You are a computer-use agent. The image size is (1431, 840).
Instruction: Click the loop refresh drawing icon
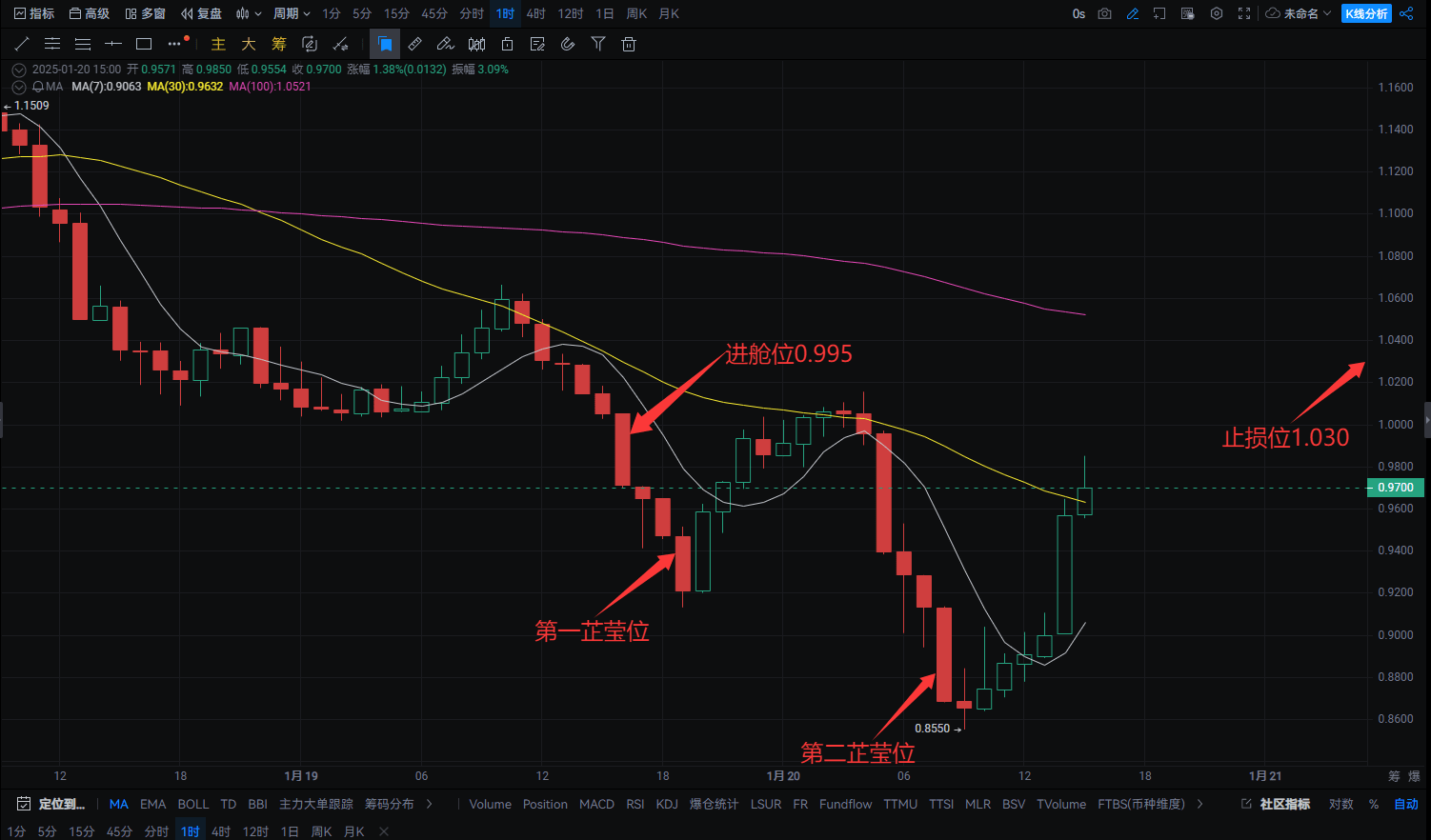(x=310, y=44)
